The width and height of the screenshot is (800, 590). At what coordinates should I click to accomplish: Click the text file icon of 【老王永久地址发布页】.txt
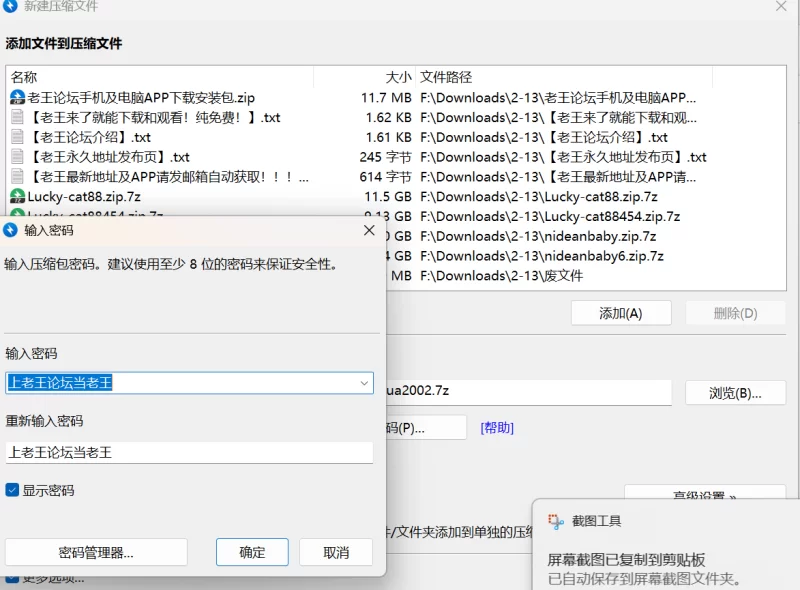coord(17,157)
